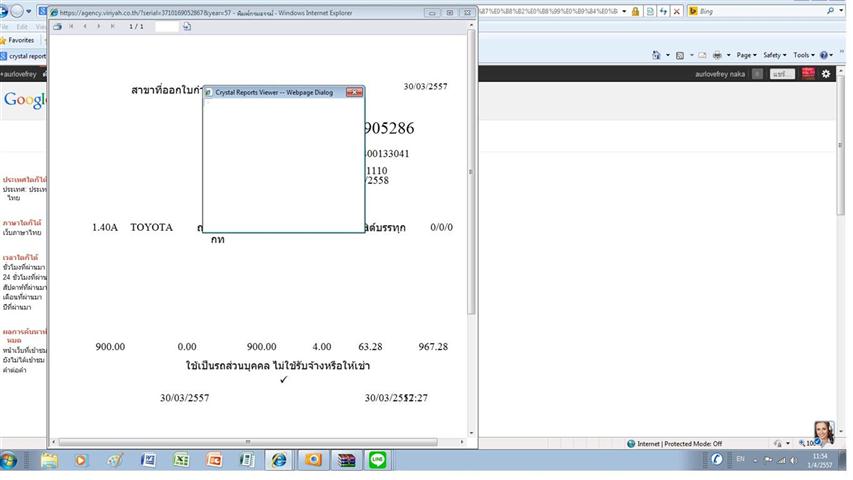This screenshot has height=480, width=853.
Task: Click the 63.28 value in report
Action: [370, 347]
